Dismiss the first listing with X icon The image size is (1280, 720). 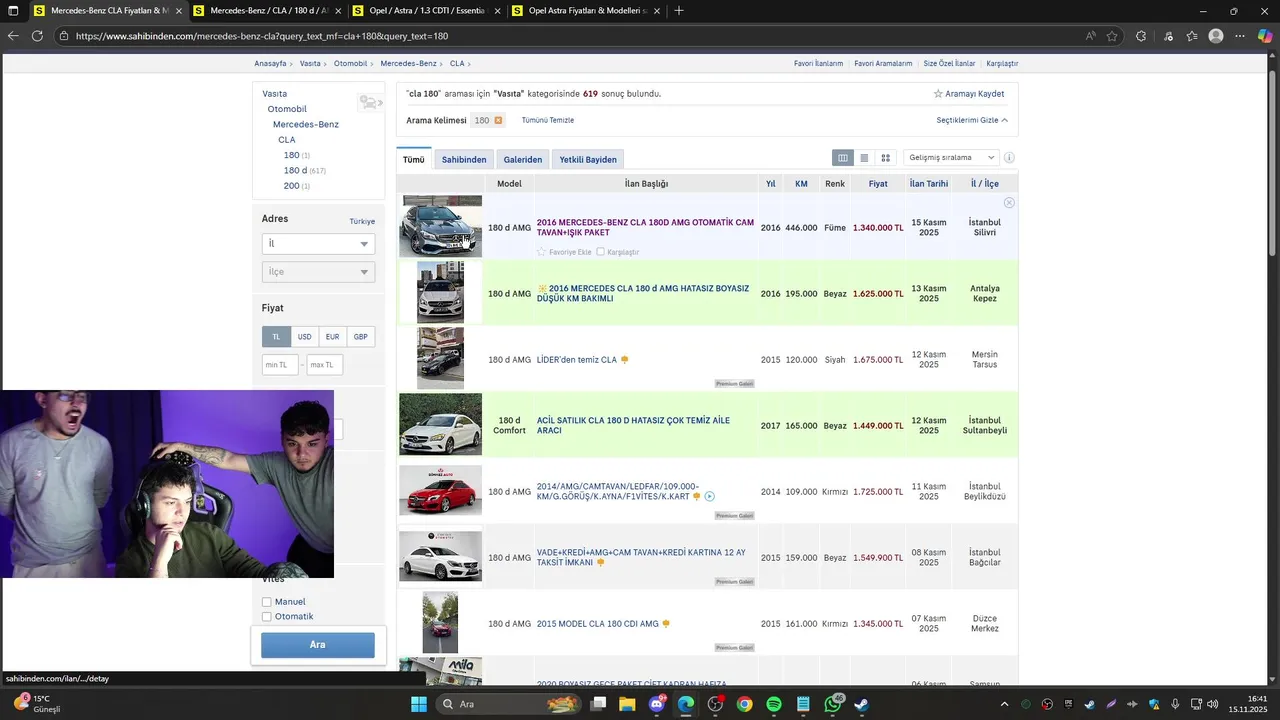click(1009, 203)
